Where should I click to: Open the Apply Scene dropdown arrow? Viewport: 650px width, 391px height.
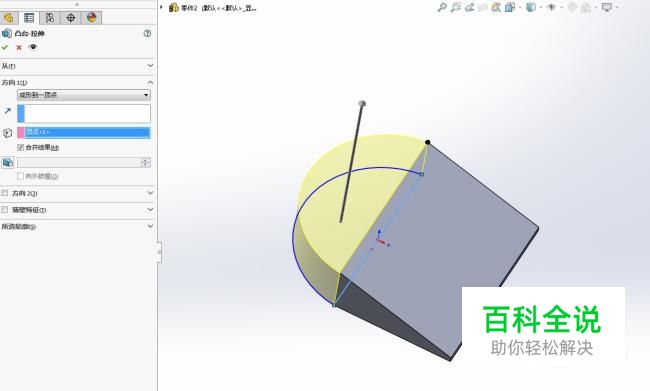click(596, 7)
